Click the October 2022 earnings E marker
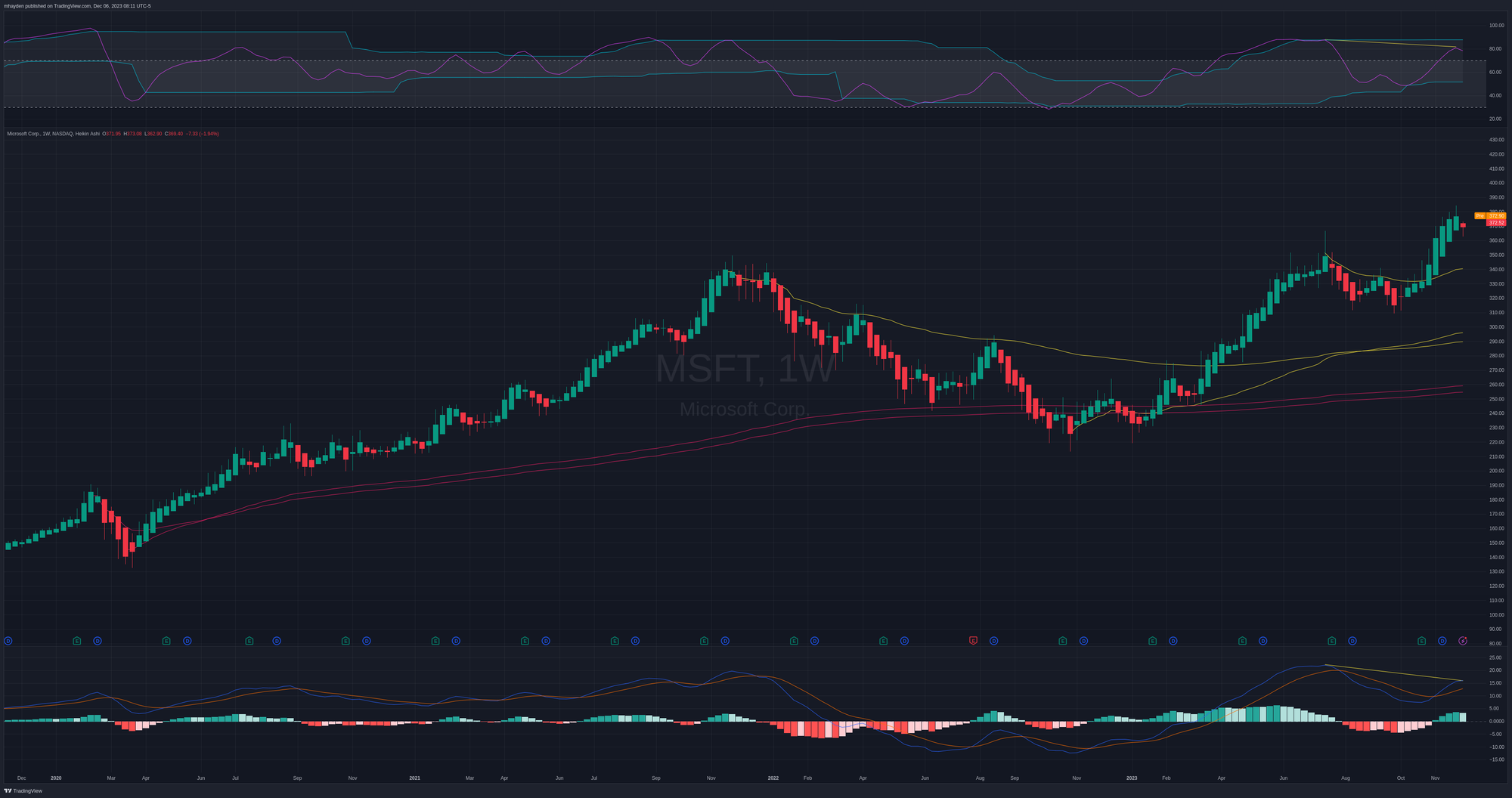 click(x=1063, y=641)
